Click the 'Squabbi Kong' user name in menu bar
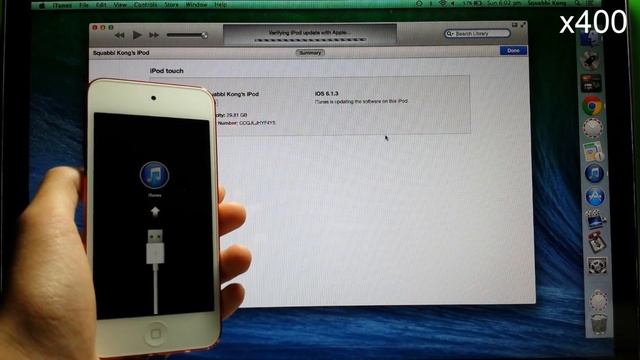The image size is (640, 360). click(547, 4)
